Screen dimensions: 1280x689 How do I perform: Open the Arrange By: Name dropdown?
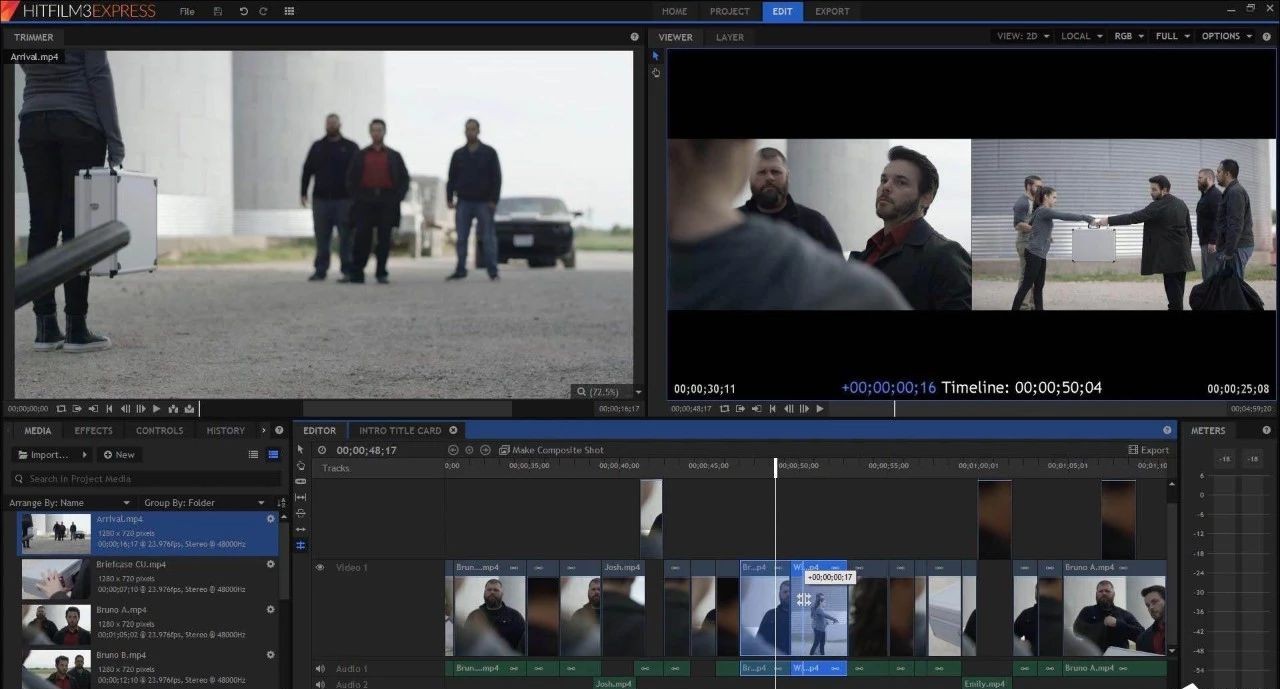(x=70, y=503)
